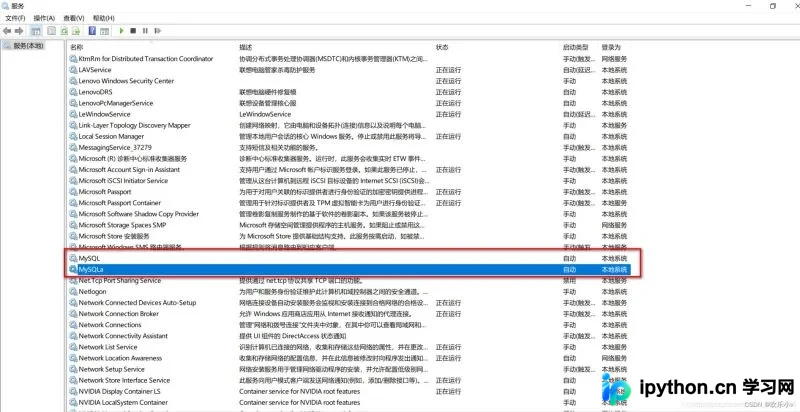Click the gear icon beside LenovoDRS

(73, 92)
